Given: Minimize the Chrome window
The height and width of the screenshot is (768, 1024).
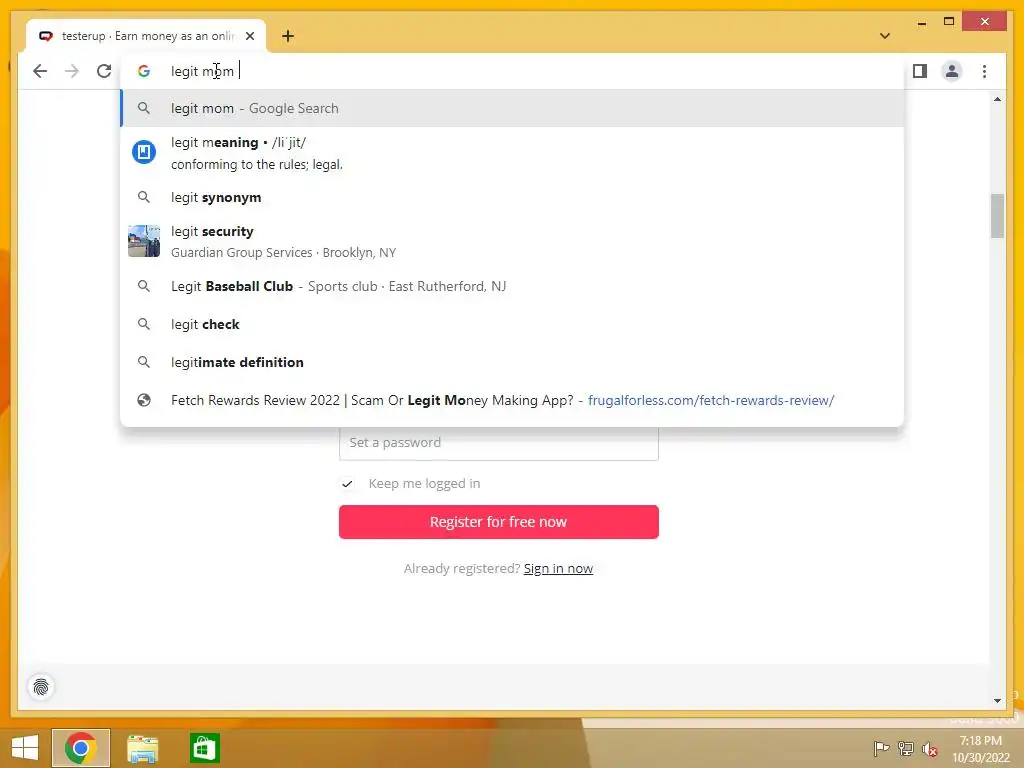Looking at the screenshot, I should tap(921, 22).
